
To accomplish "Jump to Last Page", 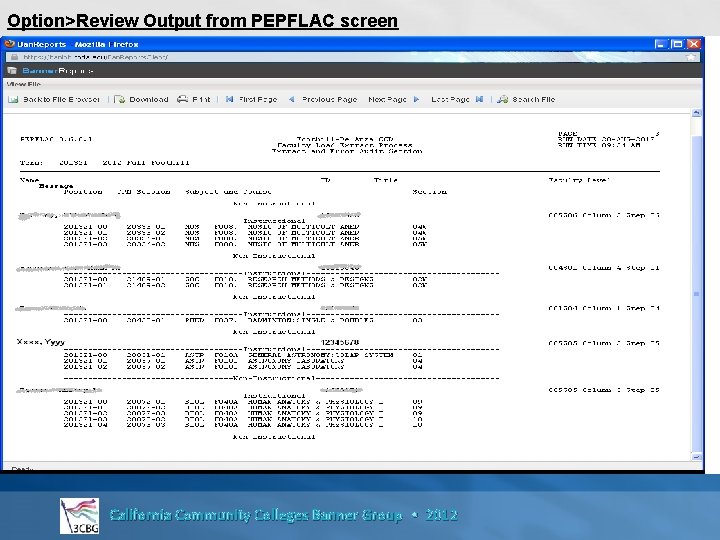I will [457, 99].
